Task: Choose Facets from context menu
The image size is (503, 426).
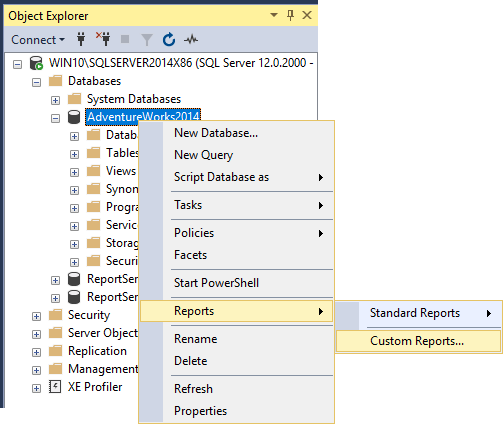Action: click(237, 255)
